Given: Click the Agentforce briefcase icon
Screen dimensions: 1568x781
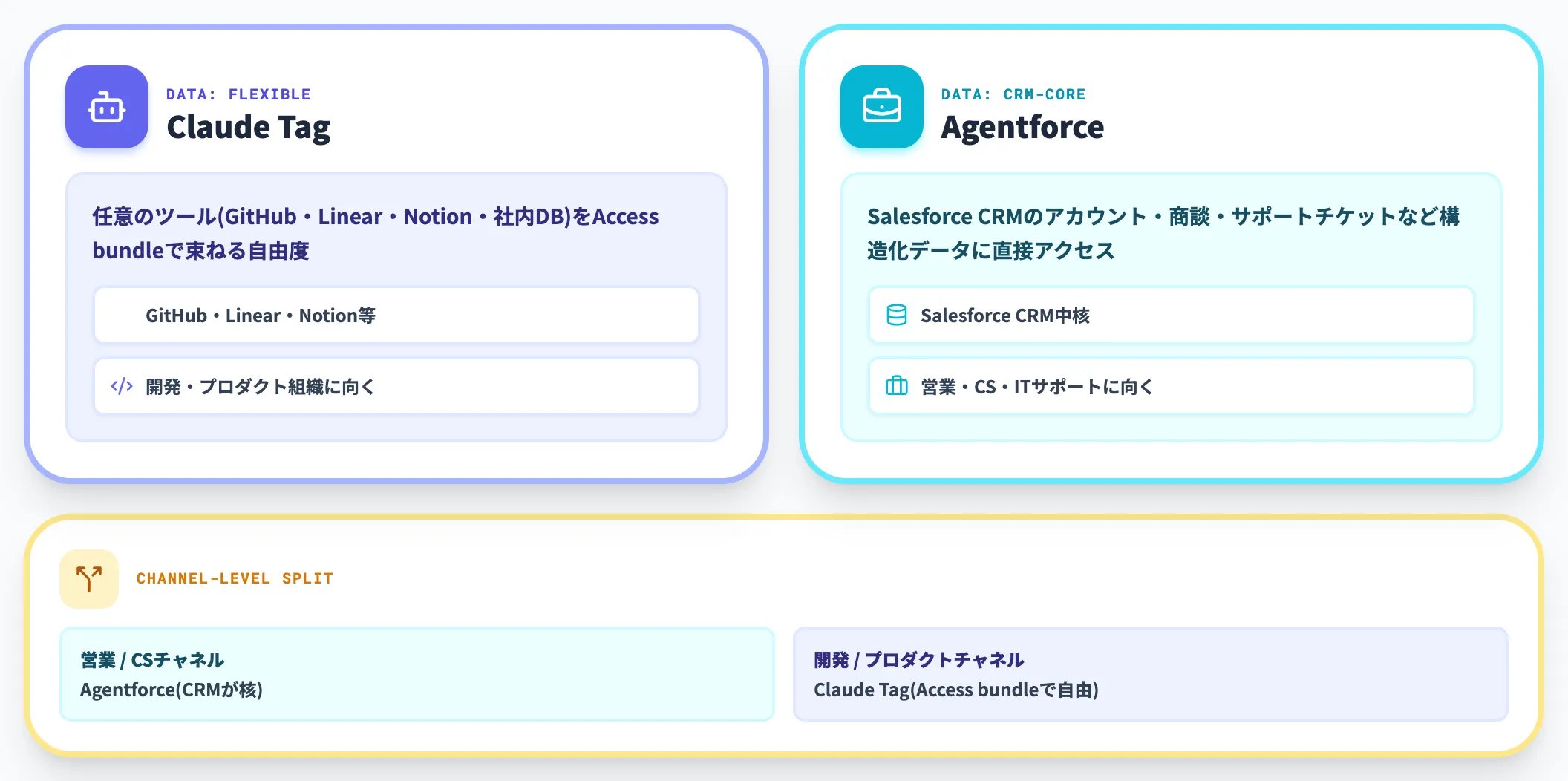Looking at the screenshot, I should 882,107.
